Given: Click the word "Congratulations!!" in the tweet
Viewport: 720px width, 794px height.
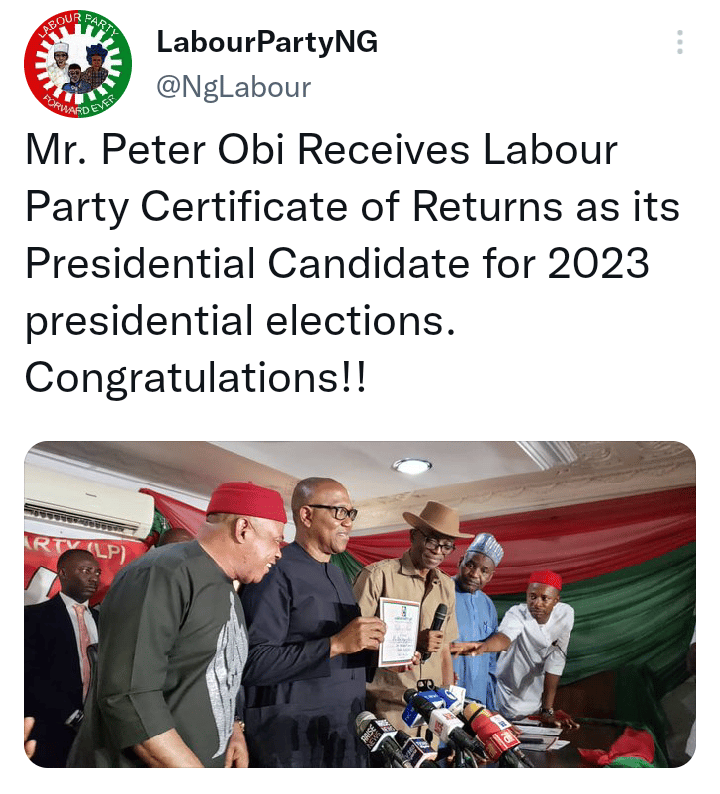Looking at the screenshot, I should [196, 377].
